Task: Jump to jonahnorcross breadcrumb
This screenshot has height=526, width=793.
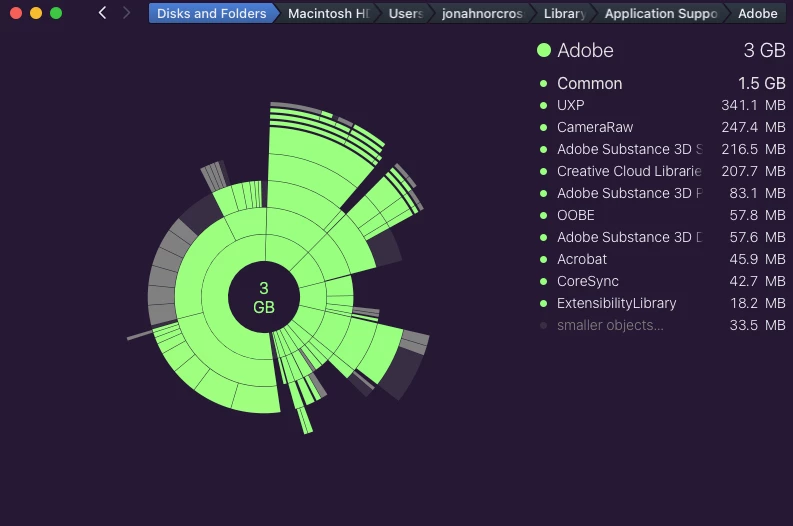Action: 482,13
